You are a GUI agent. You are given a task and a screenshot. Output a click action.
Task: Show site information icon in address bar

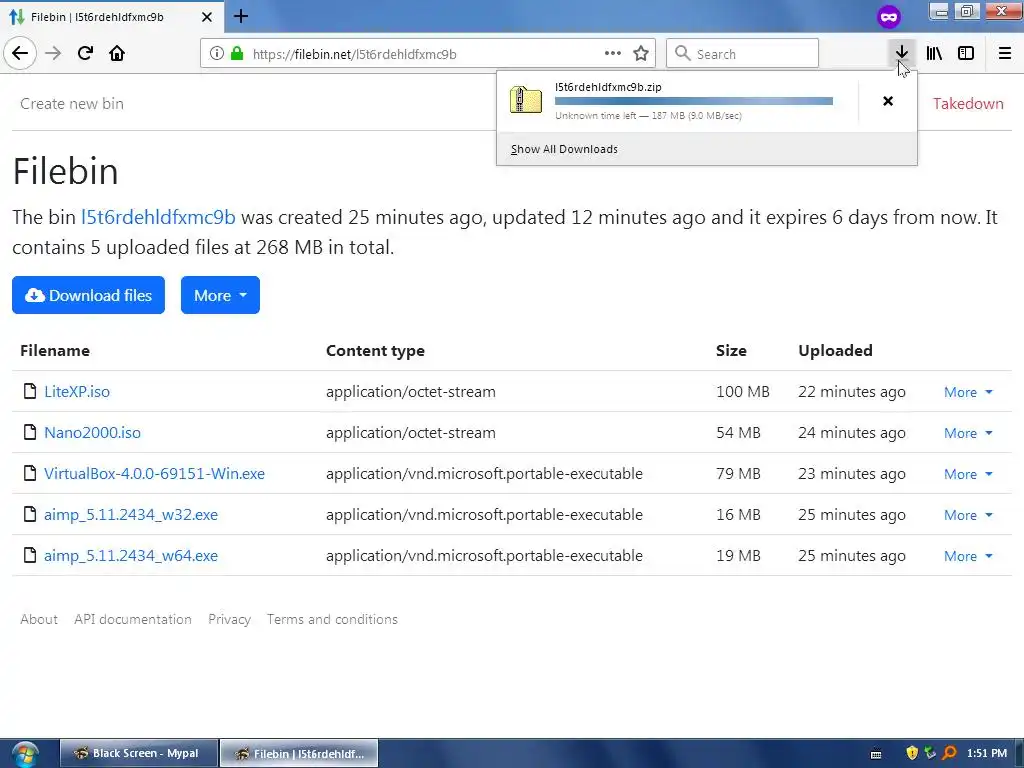[216, 54]
